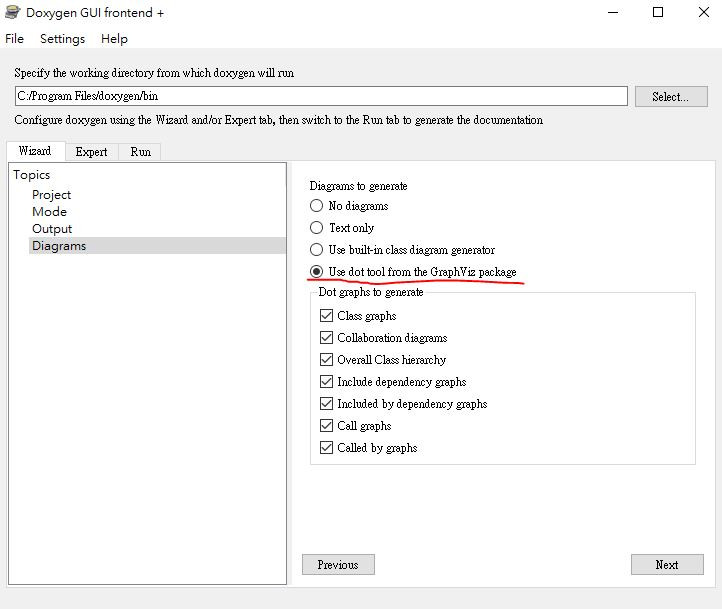Viewport: 722px width, 609px height.
Task: Maximize the Doxygen window
Action: (658, 12)
